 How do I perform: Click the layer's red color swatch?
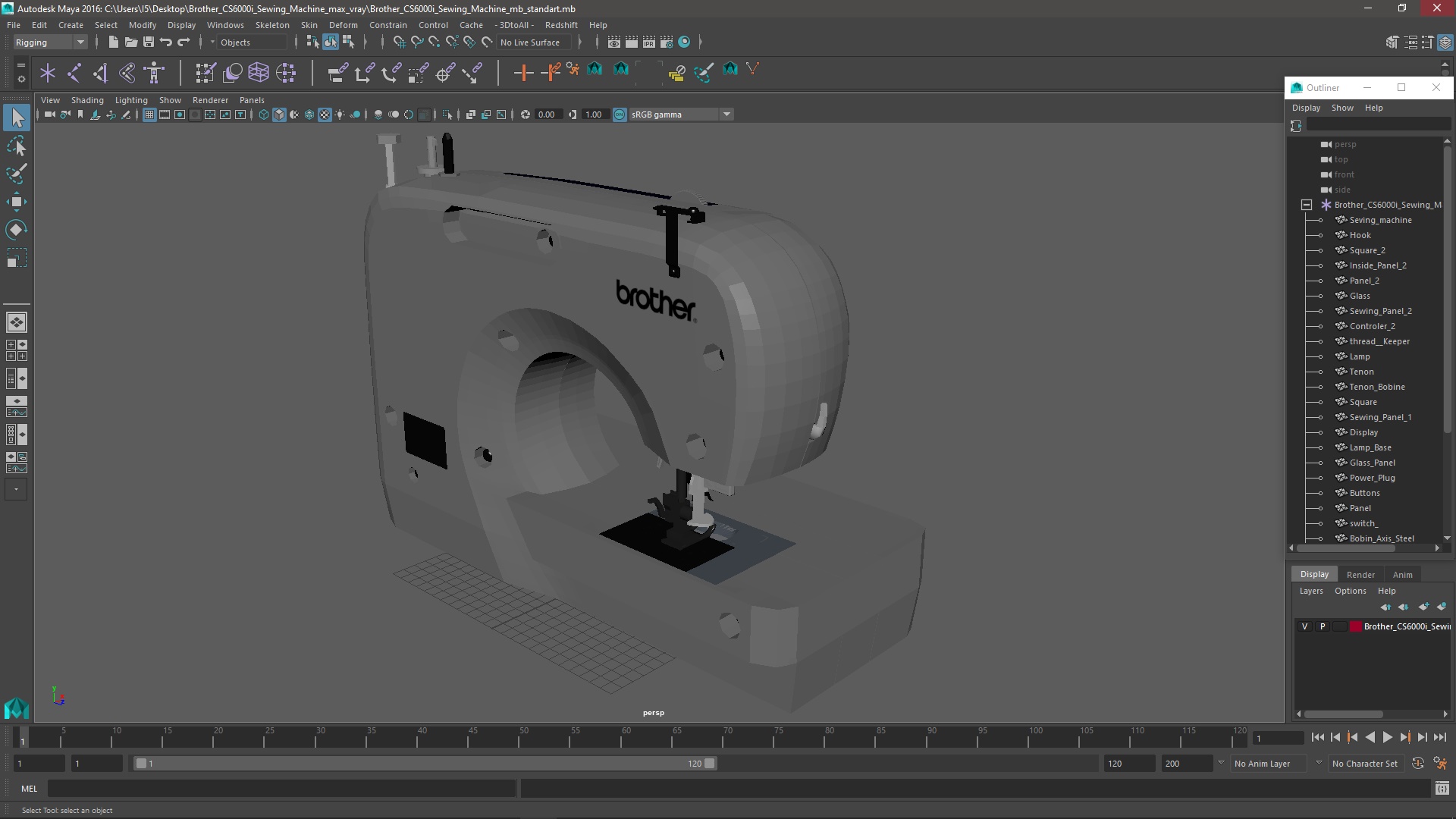pyautogui.click(x=1355, y=626)
